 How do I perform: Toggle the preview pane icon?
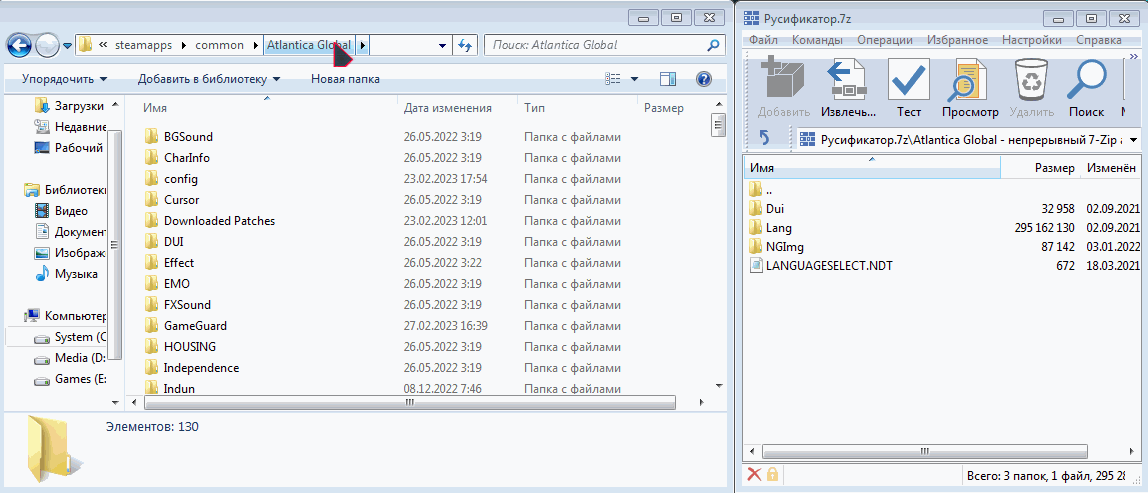(667, 78)
